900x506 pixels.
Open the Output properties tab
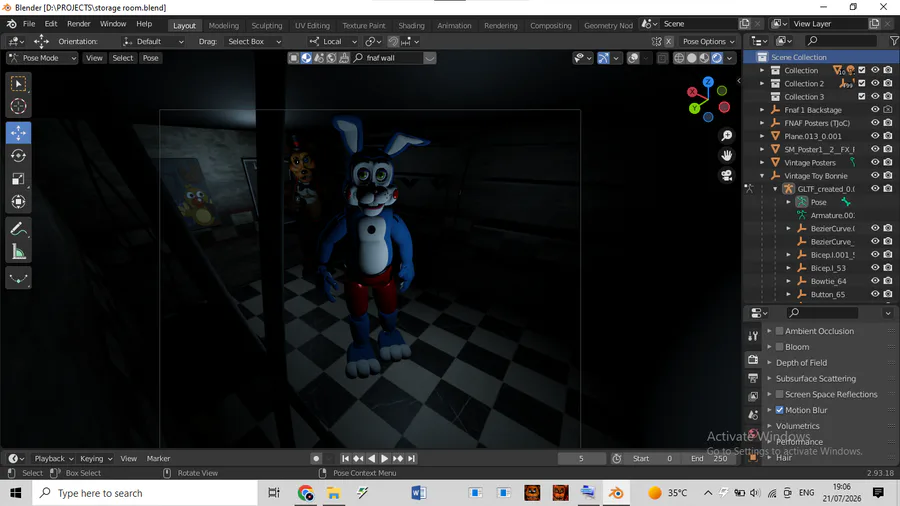pyautogui.click(x=753, y=377)
